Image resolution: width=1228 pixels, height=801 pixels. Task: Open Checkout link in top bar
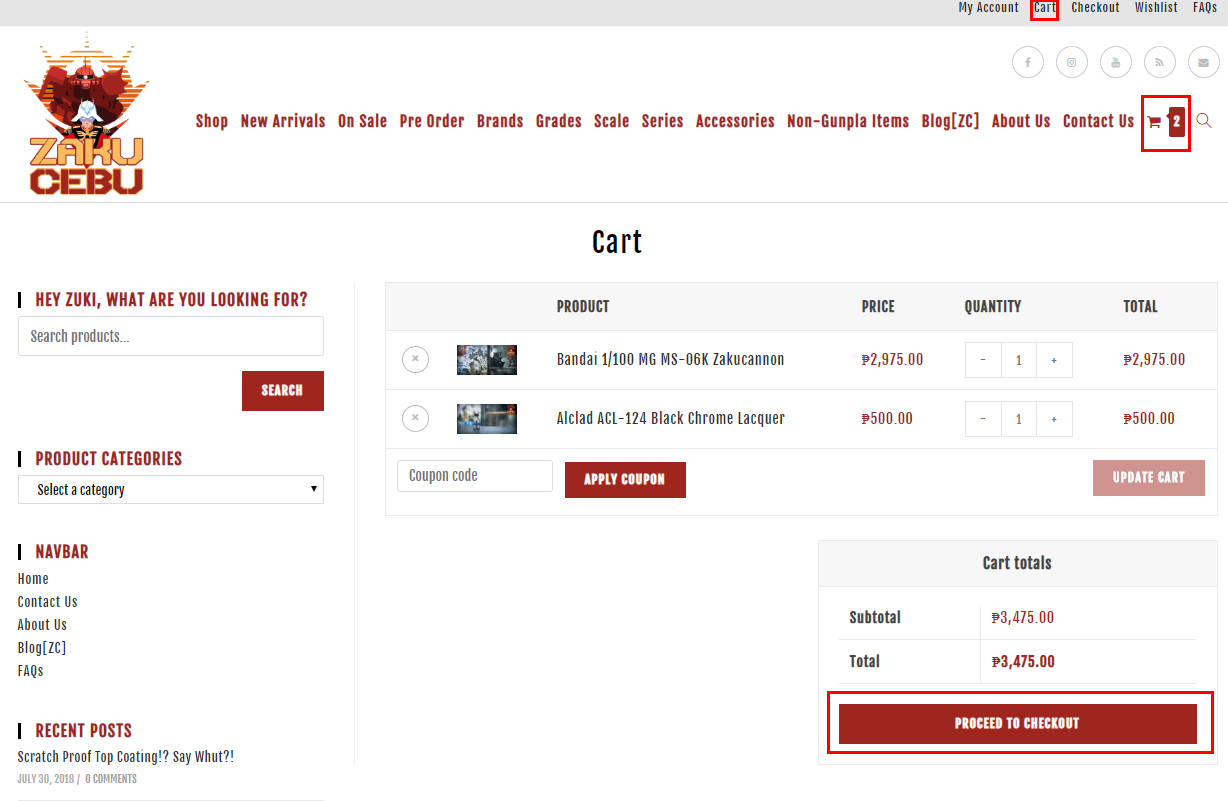pyautogui.click(x=1095, y=8)
